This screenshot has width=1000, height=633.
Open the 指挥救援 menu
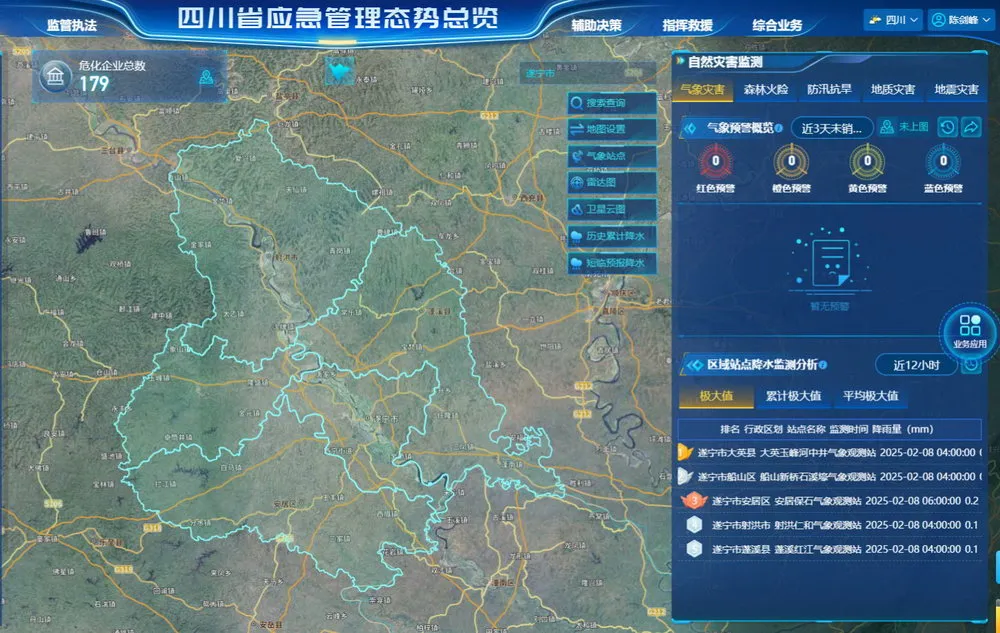point(688,25)
